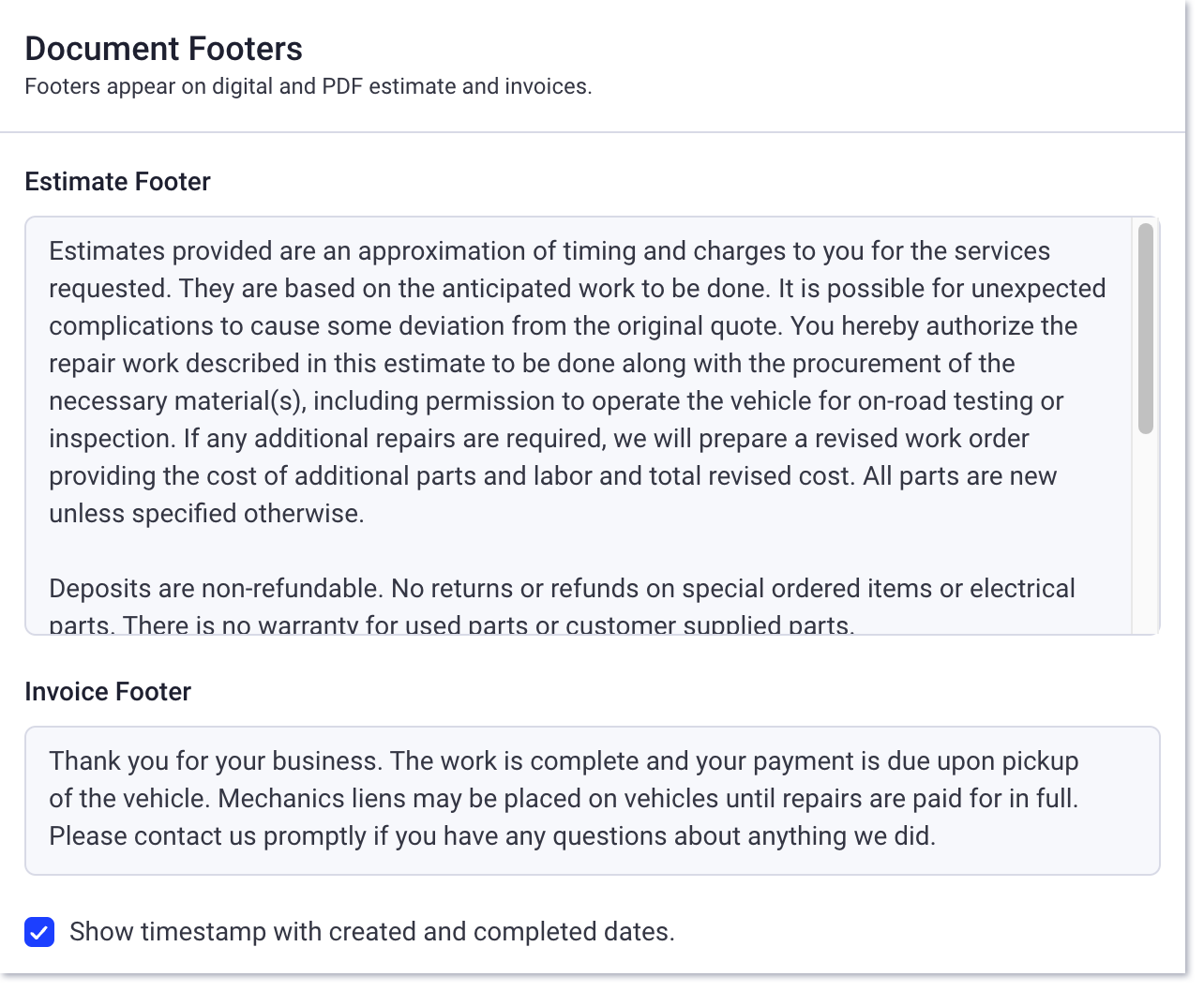Click the Invoice Footer label
This screenshot has height=992, width=1204.
tap(107, 692)
